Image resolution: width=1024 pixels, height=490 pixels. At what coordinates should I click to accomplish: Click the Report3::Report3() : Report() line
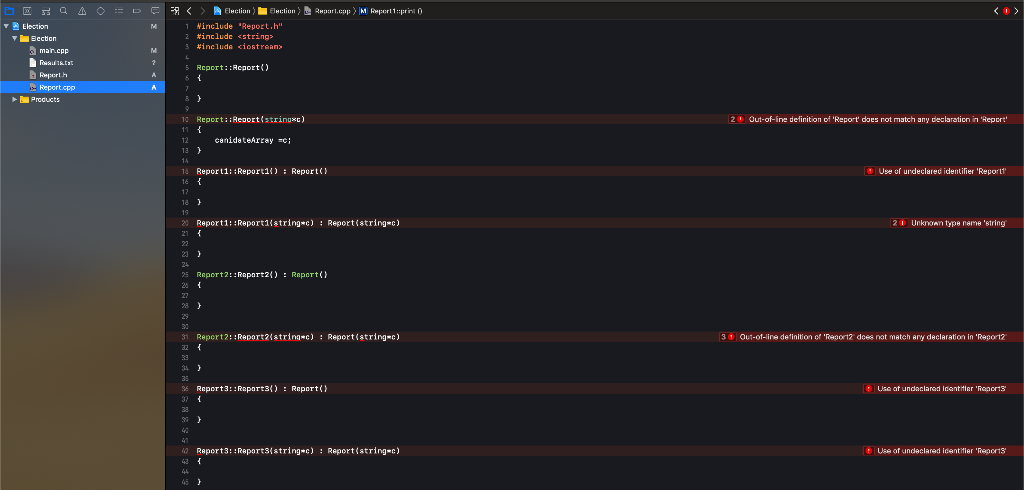click(262, 389)
